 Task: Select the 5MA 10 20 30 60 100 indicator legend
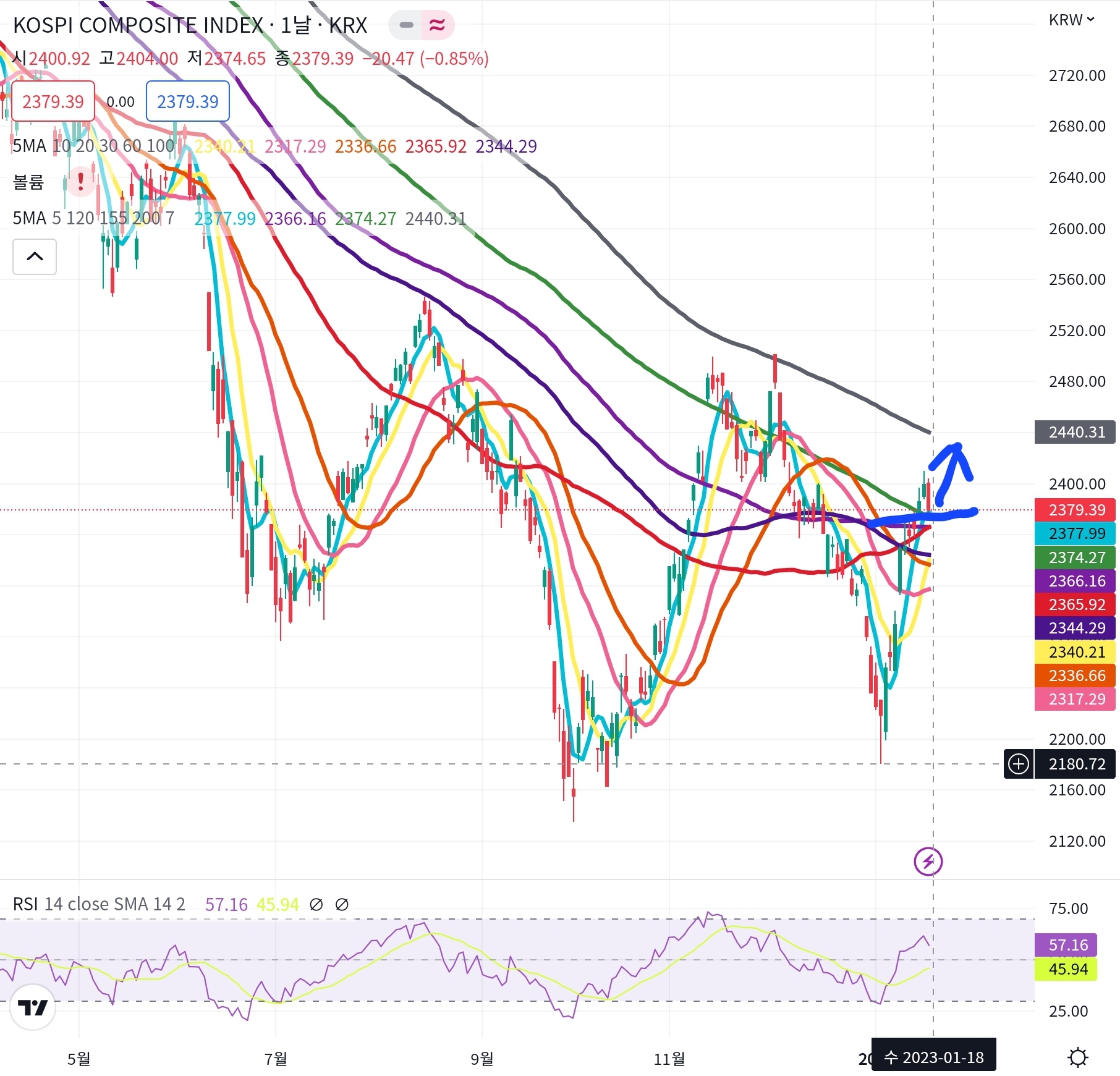point(93,146)
